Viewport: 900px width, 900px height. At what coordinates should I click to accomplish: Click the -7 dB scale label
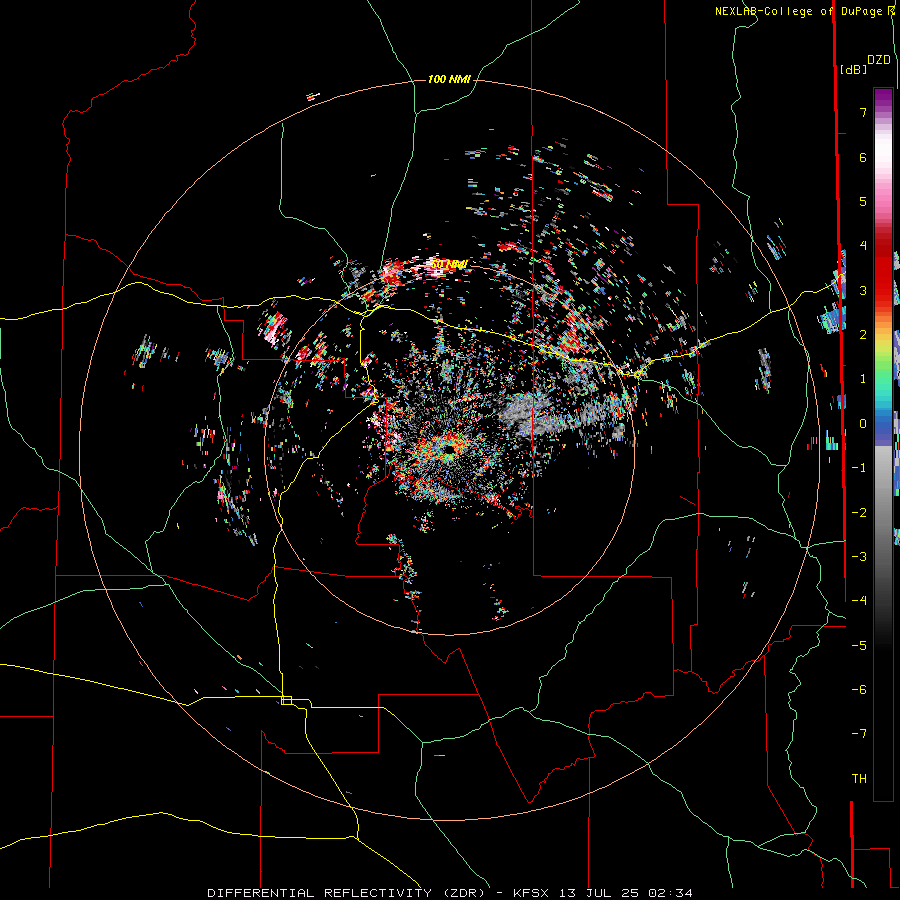tap(859, 734)
